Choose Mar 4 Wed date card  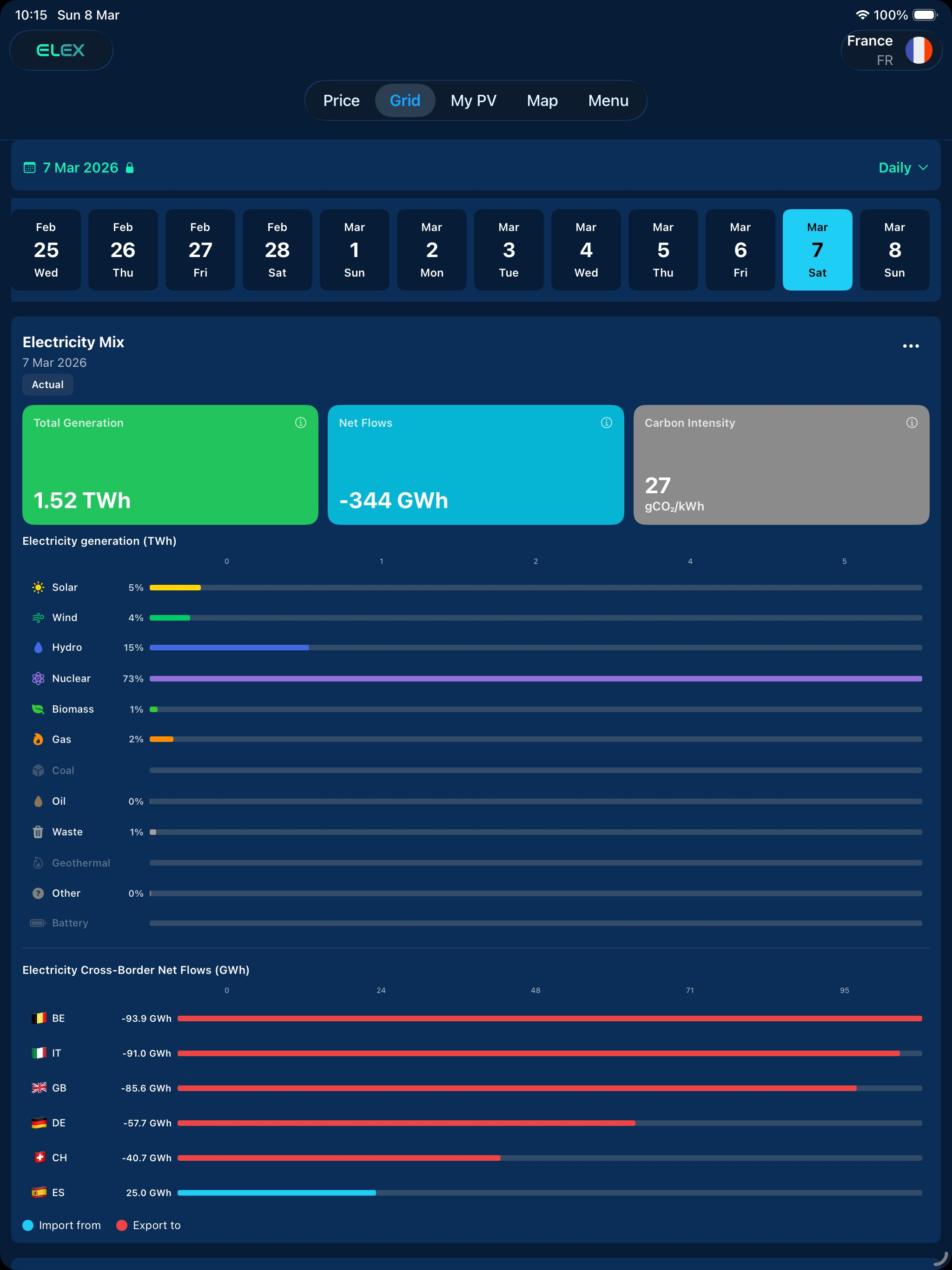click(586, 250)
